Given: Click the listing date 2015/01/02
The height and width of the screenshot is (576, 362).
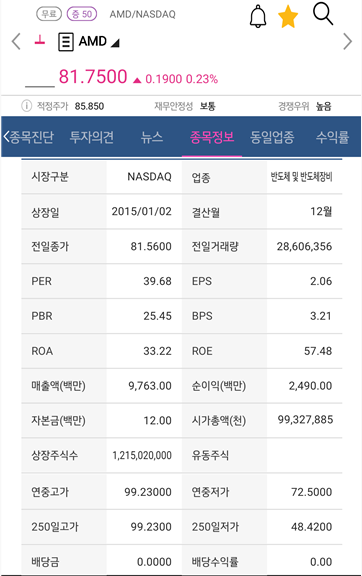Looking at the screenshot, I should (141, 211).
